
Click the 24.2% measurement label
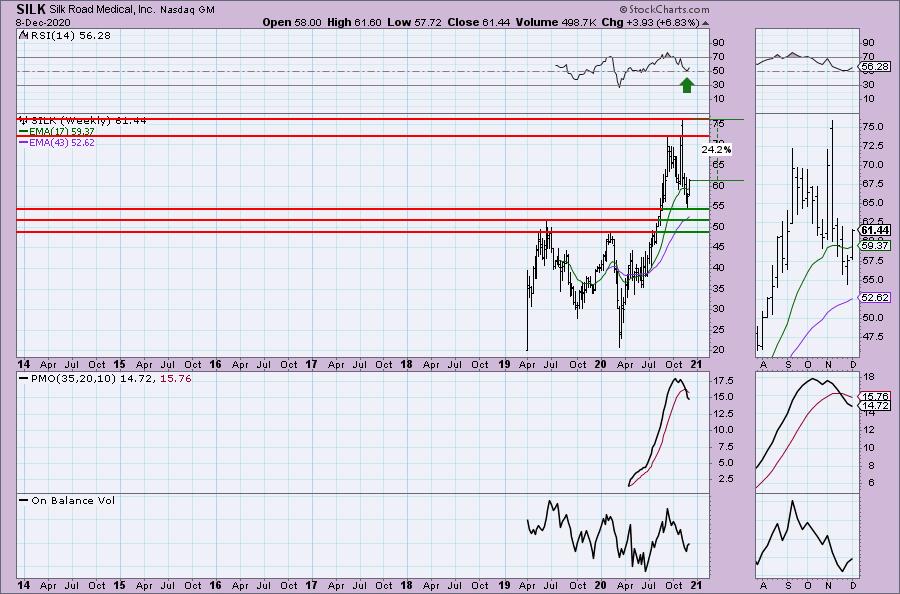[716, 149]
